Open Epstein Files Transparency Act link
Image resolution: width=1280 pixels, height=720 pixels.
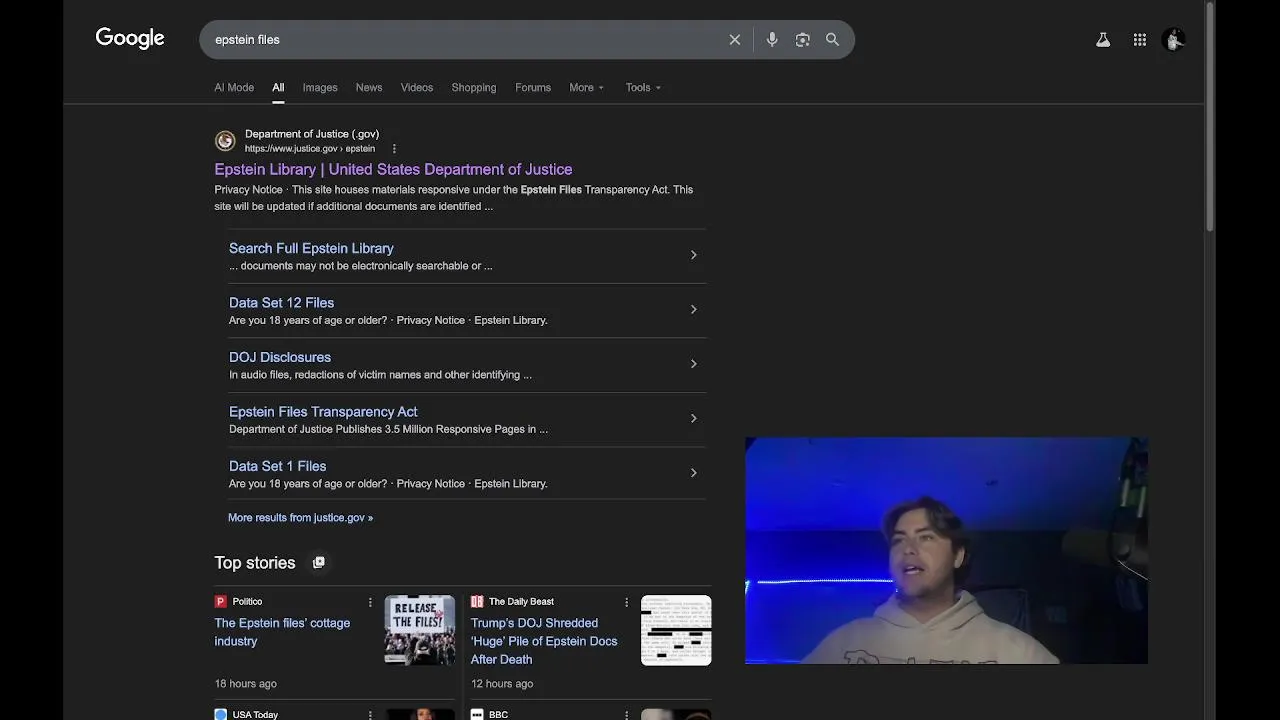323,412
